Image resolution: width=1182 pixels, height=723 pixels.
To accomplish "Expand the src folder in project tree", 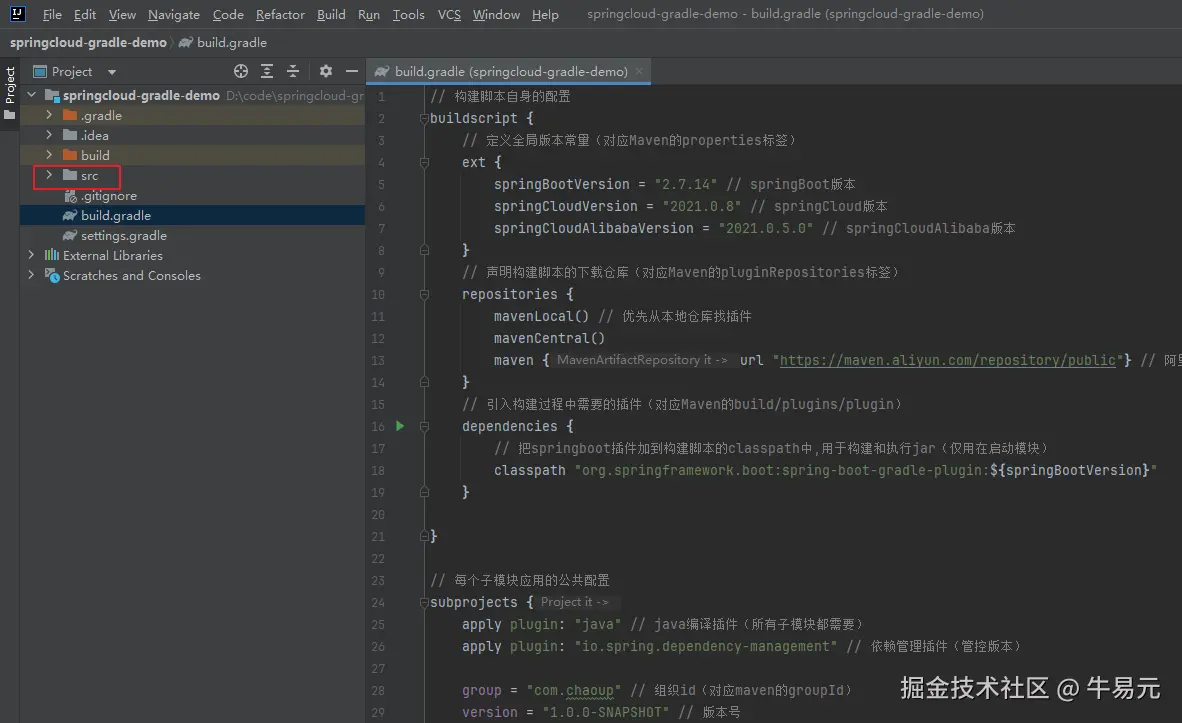I will pos(49,175).
